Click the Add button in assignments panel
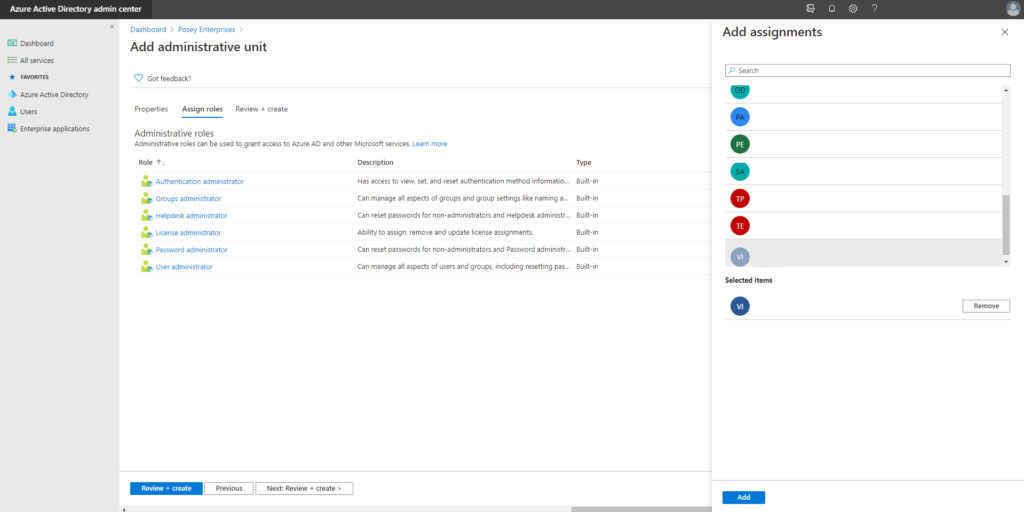This screenshot has width=1024, height=512. coord(743,498)
